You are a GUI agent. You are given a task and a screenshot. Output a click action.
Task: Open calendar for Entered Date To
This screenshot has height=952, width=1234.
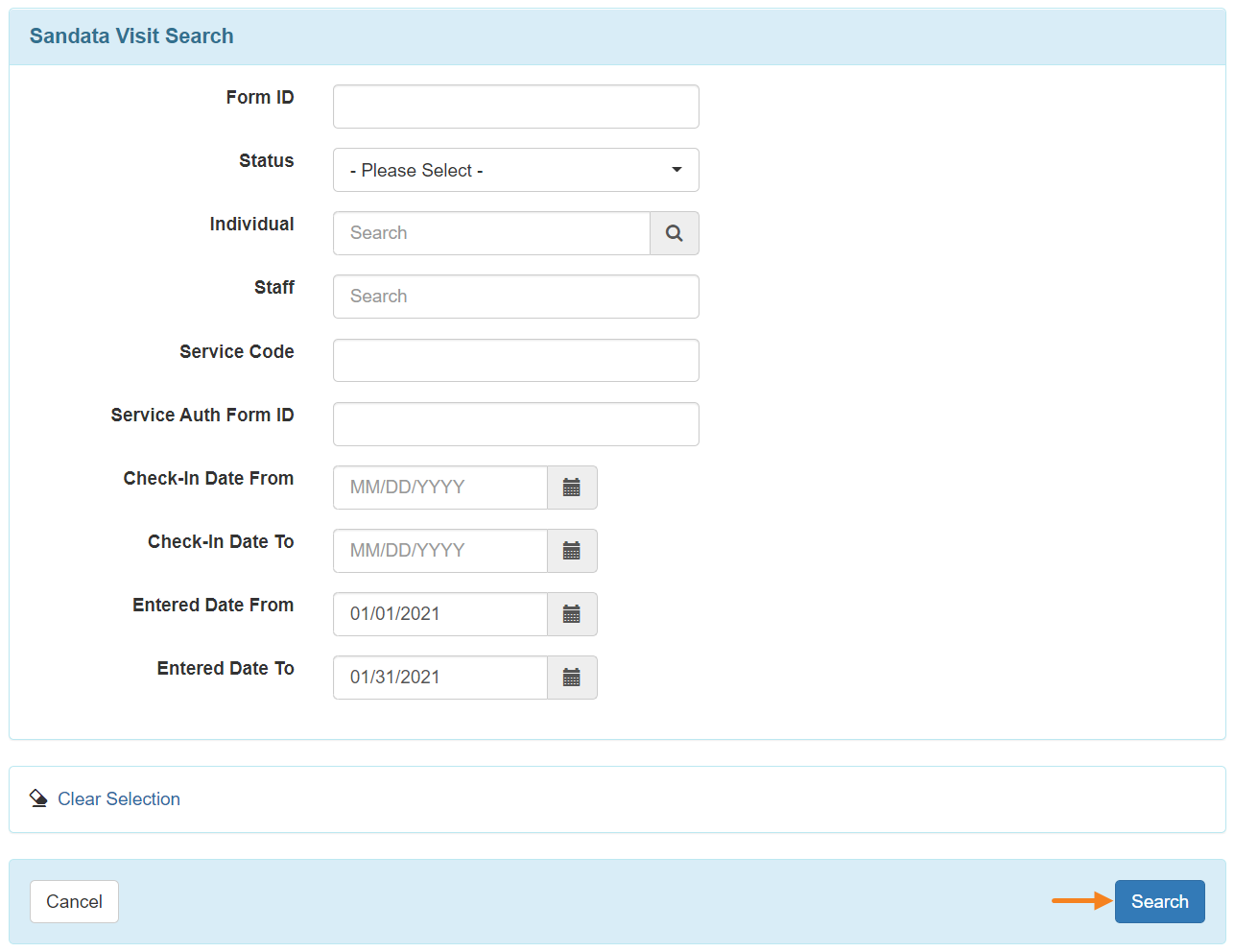tap(572, 678)
